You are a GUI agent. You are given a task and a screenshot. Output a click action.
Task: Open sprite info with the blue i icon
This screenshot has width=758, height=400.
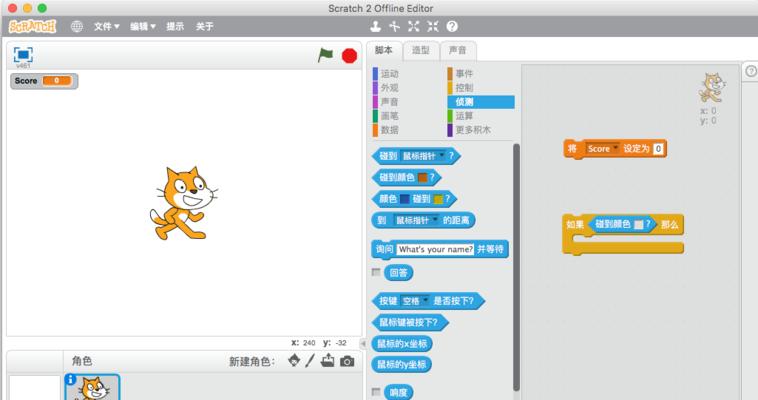[71, 380]
